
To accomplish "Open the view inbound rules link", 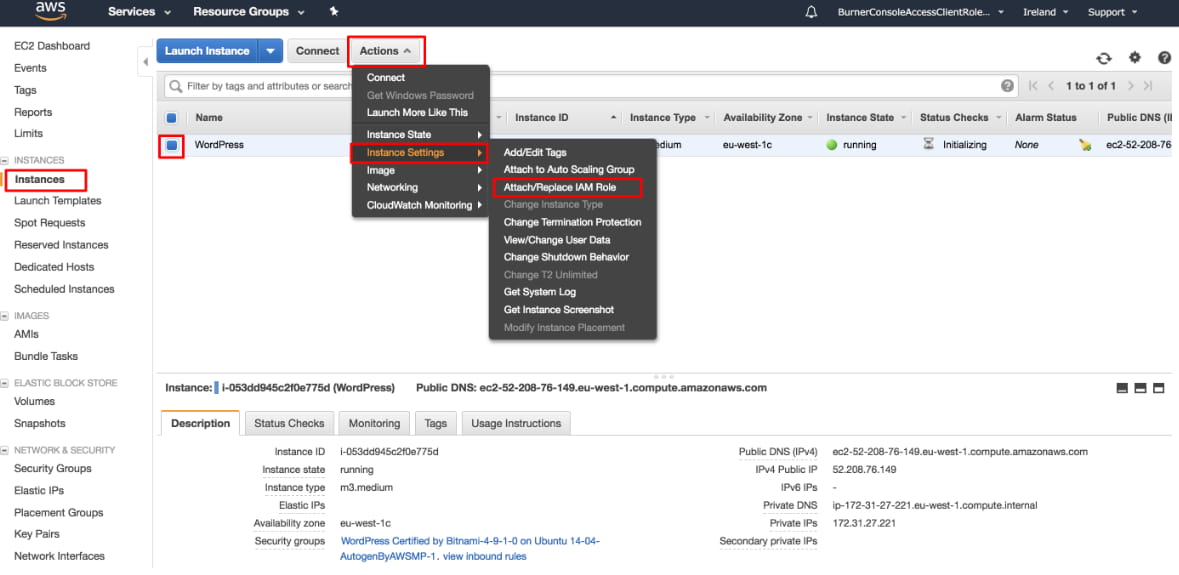I will [484, 556].
